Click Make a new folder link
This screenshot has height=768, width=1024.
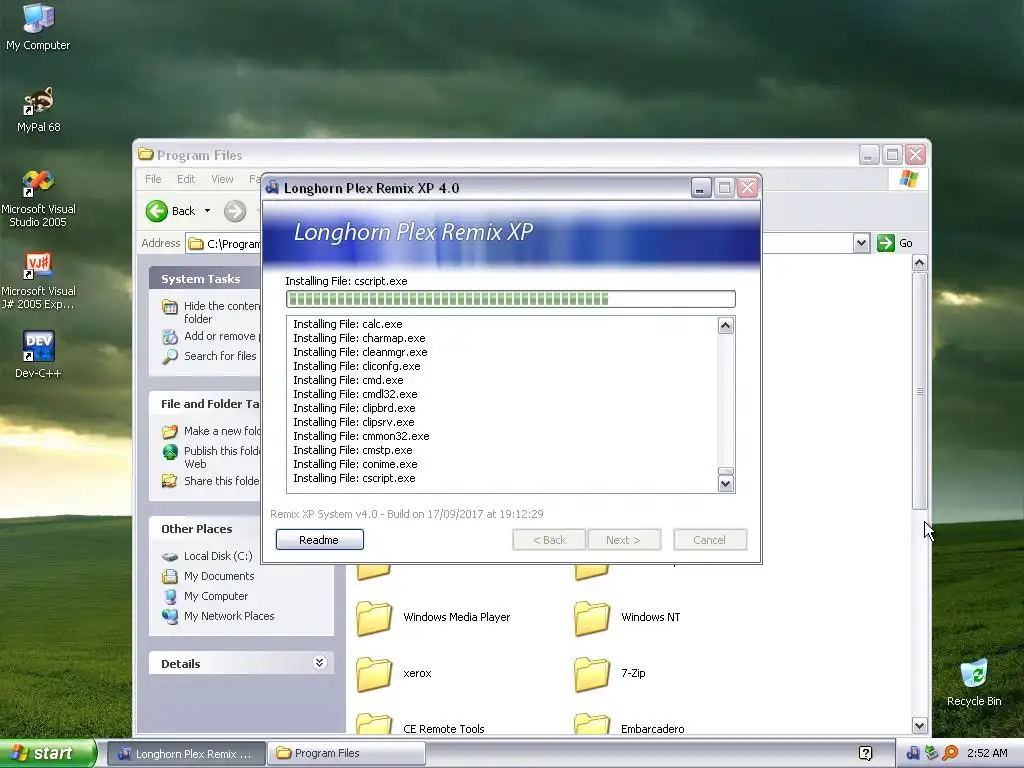(x=222, y=431)
